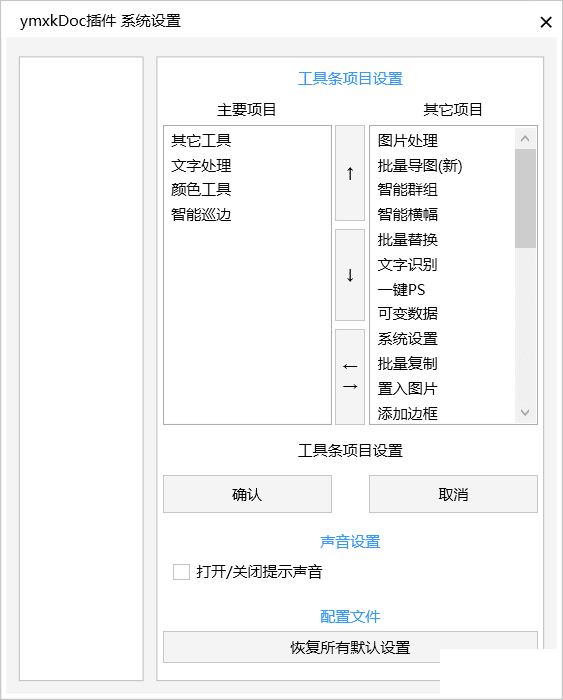Click the list scrollbar up arrow
The width and height of the screenshot is (563, 700).
click(525, 139)
